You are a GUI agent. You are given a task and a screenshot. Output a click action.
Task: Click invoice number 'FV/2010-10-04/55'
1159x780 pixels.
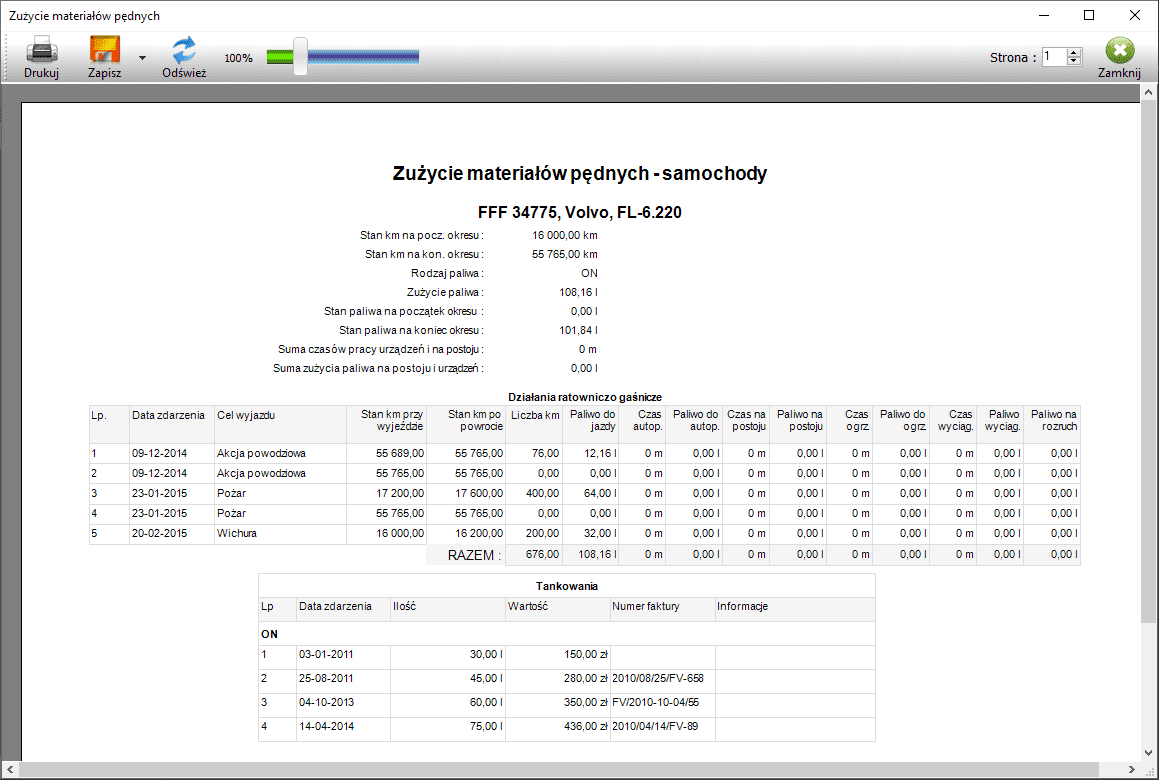coord(656,702)
